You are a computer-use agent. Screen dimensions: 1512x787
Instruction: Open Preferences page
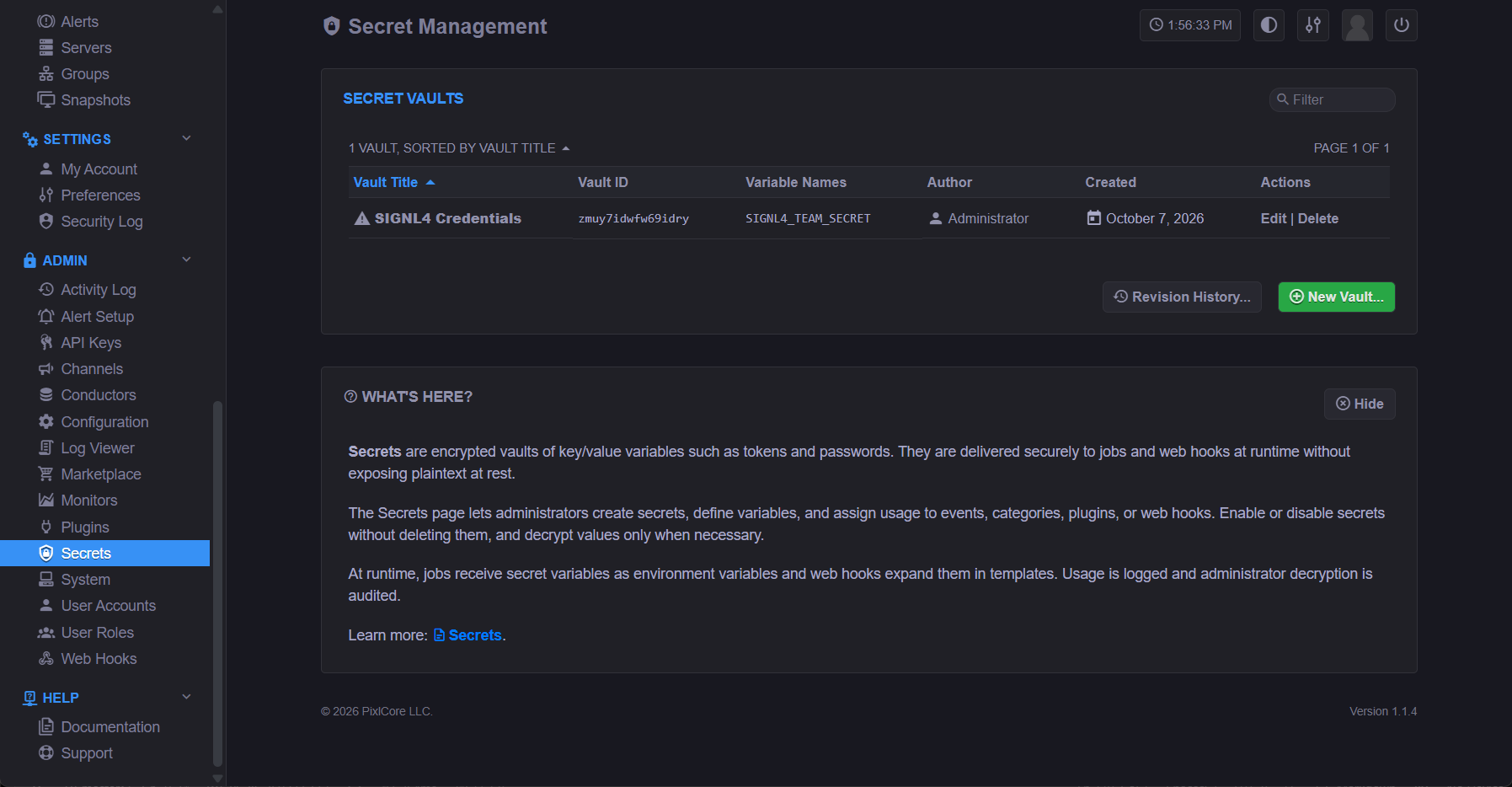[100, 195]
